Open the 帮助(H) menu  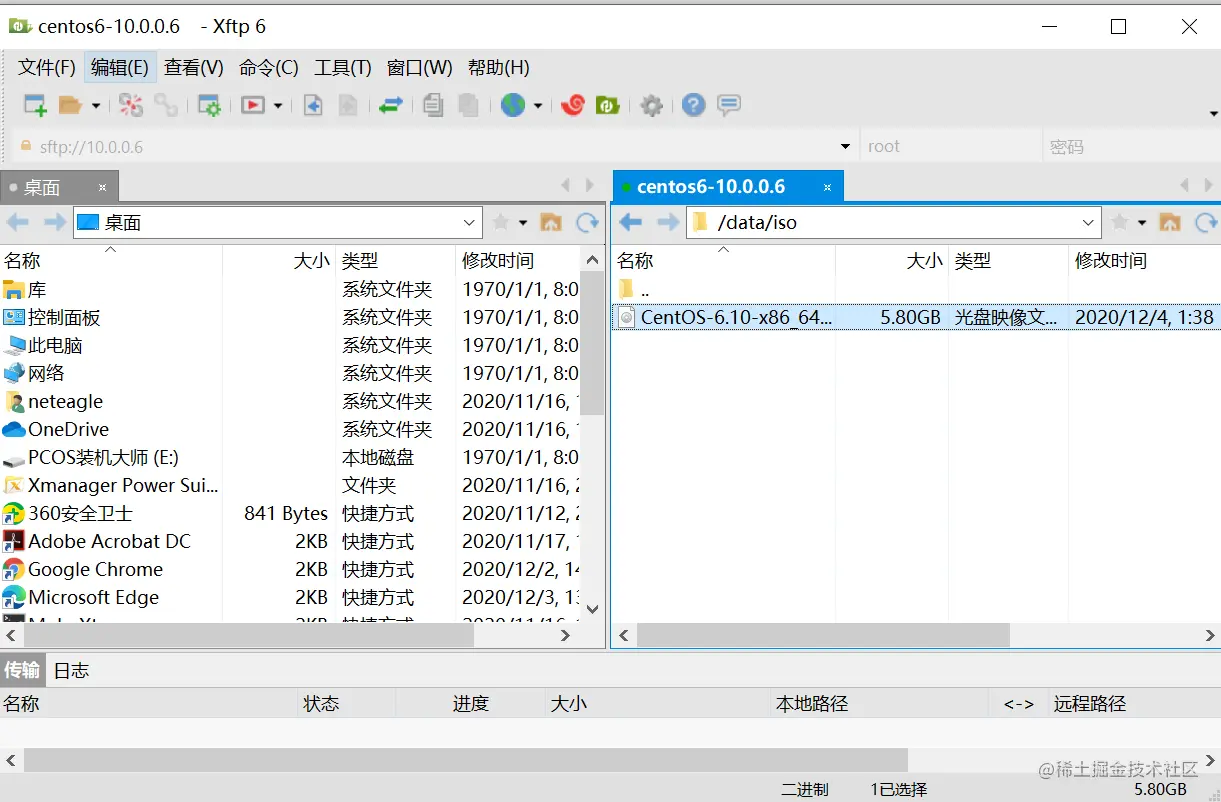point(499,67)
